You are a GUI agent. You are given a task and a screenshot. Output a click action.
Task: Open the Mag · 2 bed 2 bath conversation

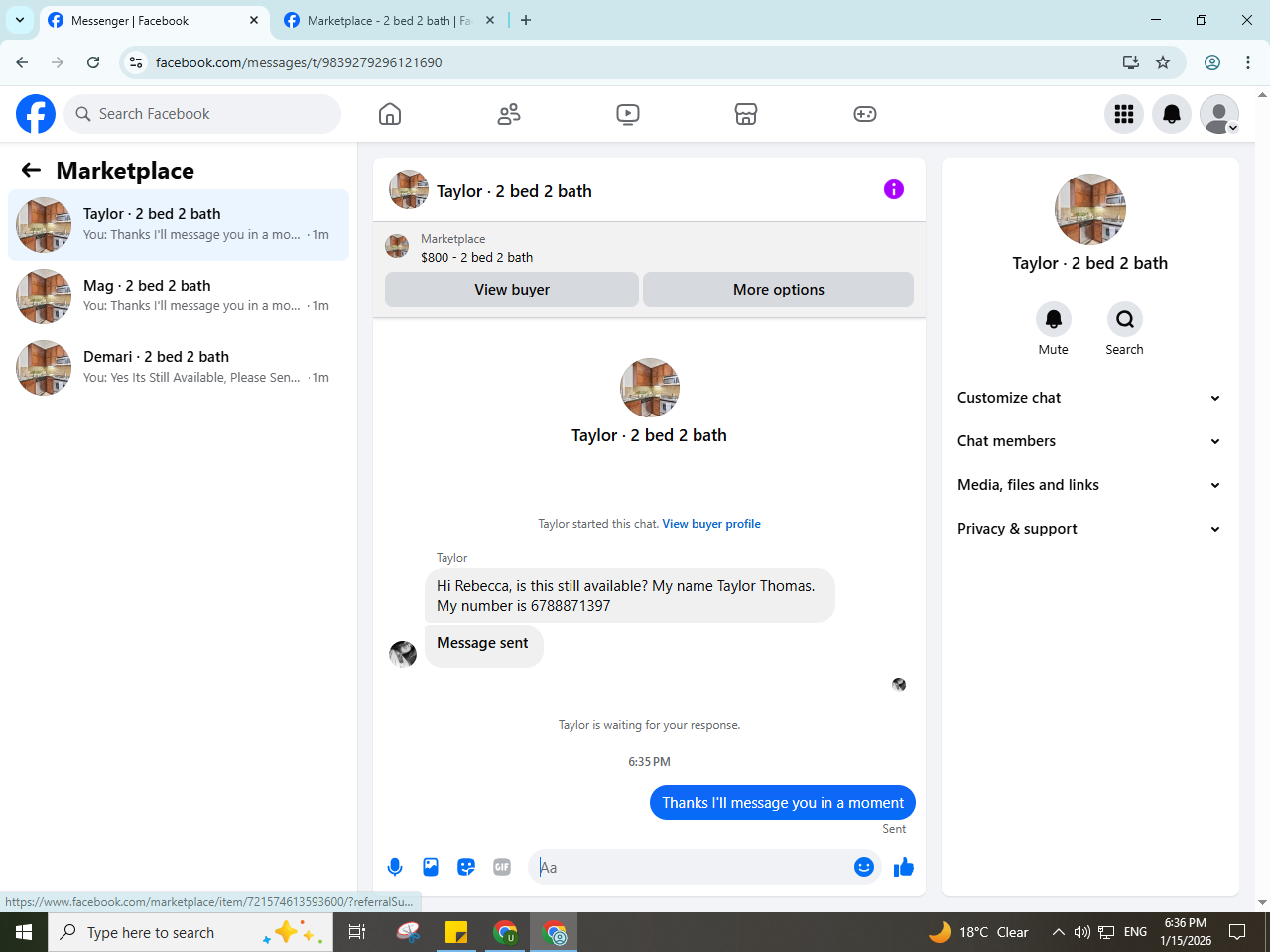click(x=179, y=297)
